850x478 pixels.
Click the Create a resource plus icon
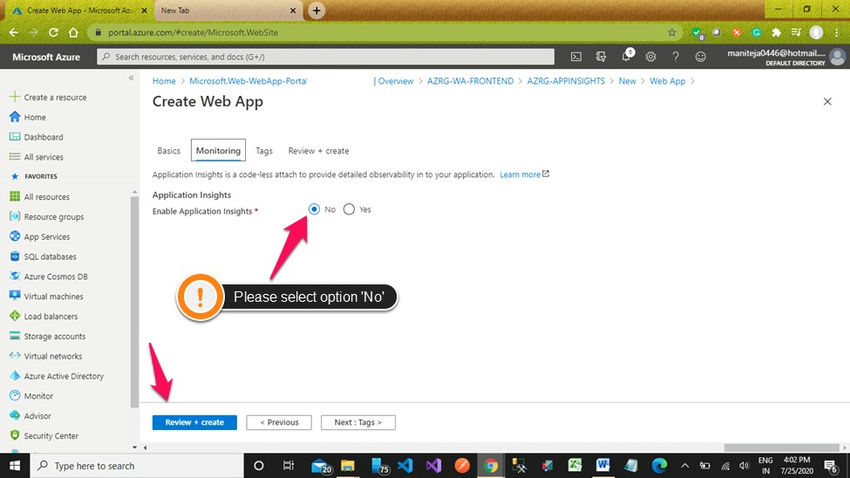pos(15,96)
